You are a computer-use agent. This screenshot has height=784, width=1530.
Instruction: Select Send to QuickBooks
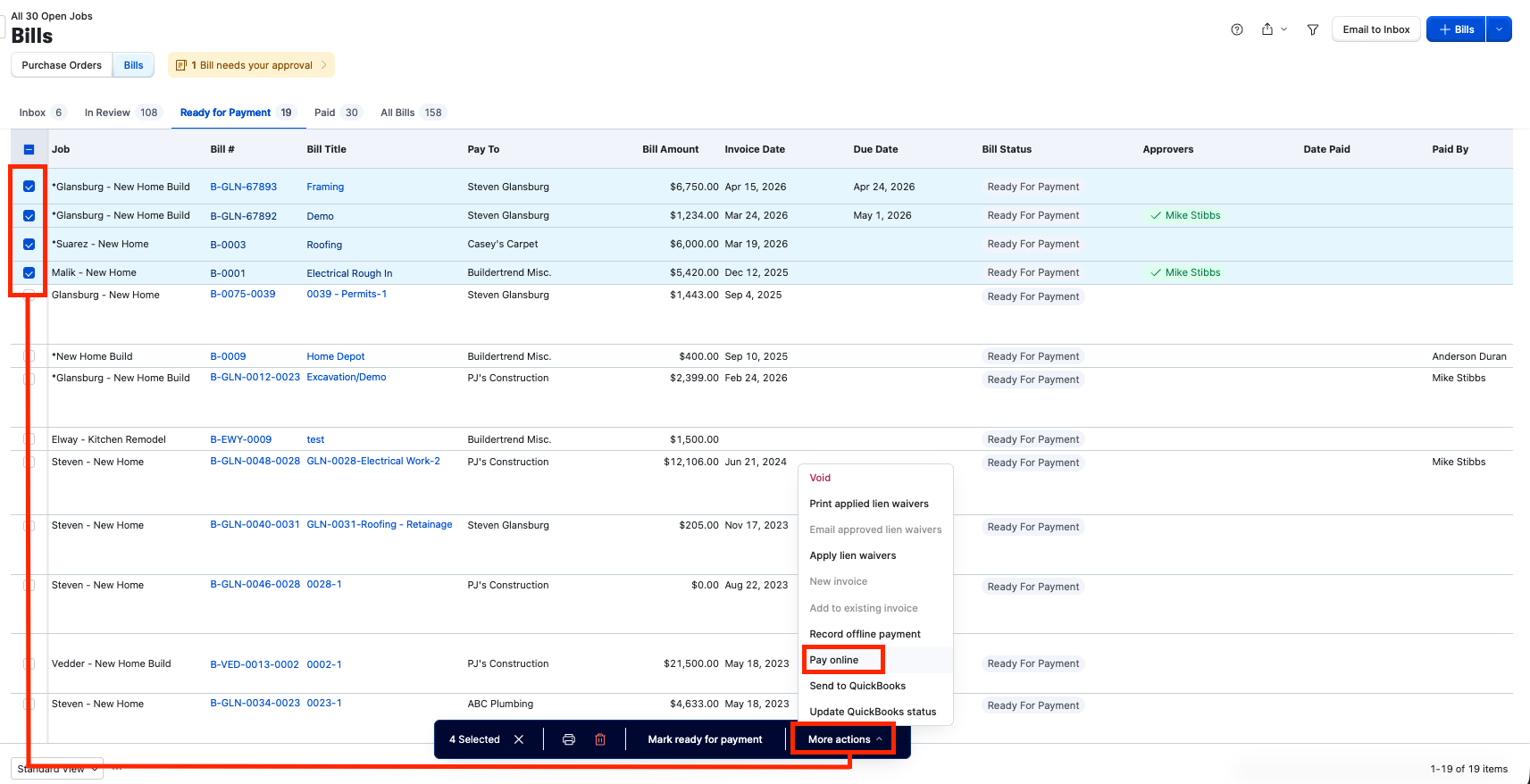(857, 686)
